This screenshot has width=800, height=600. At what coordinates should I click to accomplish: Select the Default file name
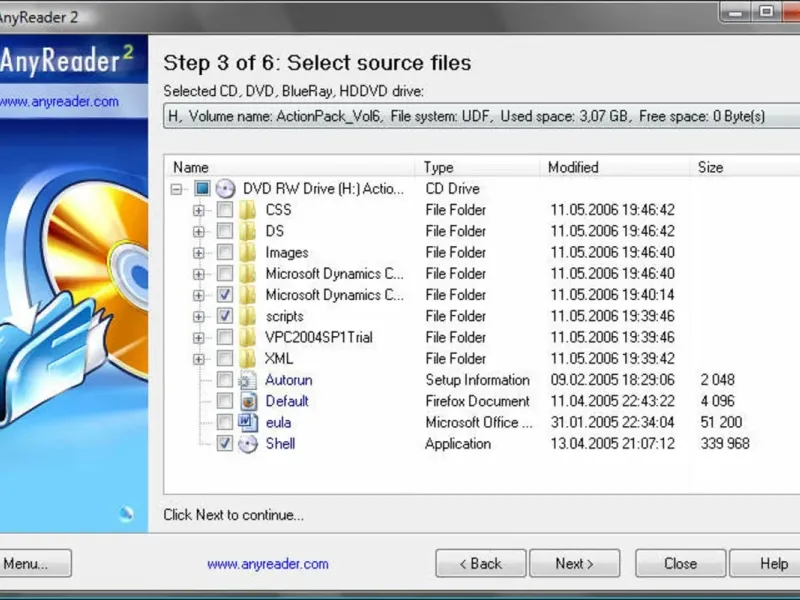(x=287, y=401)
